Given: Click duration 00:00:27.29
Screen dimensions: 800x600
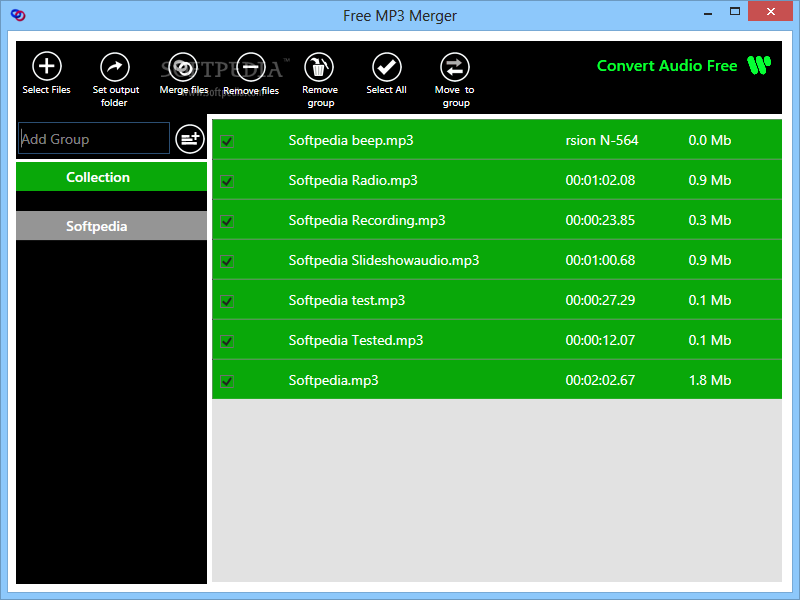Looking at the screenshot, I should point(600,300).
